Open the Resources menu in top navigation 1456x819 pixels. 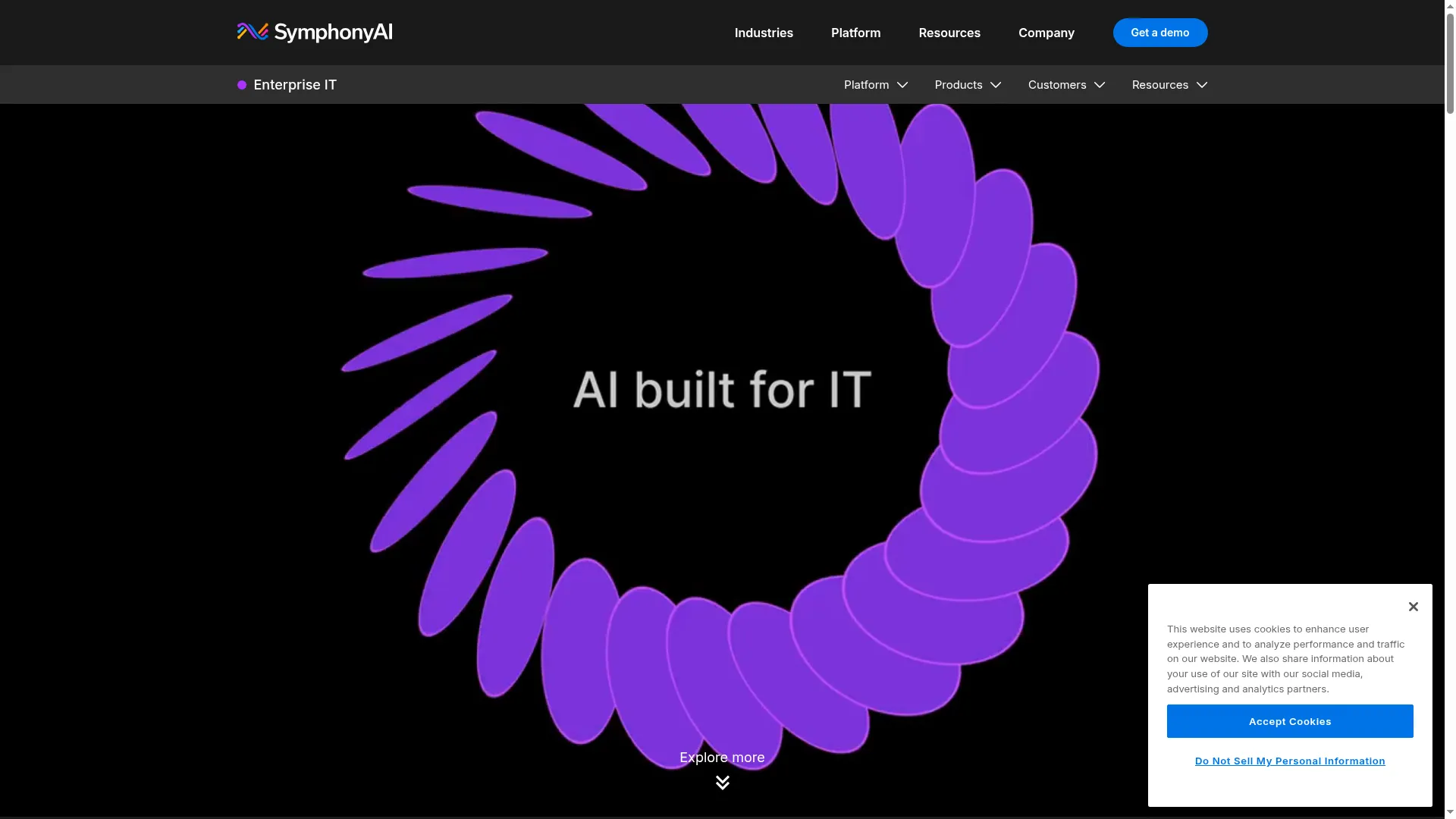pyautogui.click(x=949, y=33)
